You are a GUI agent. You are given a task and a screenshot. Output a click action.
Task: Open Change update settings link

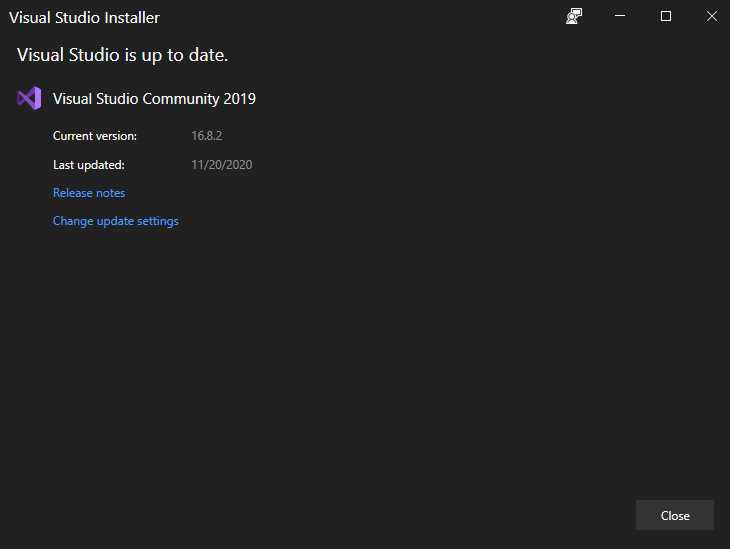pos(116,221)
